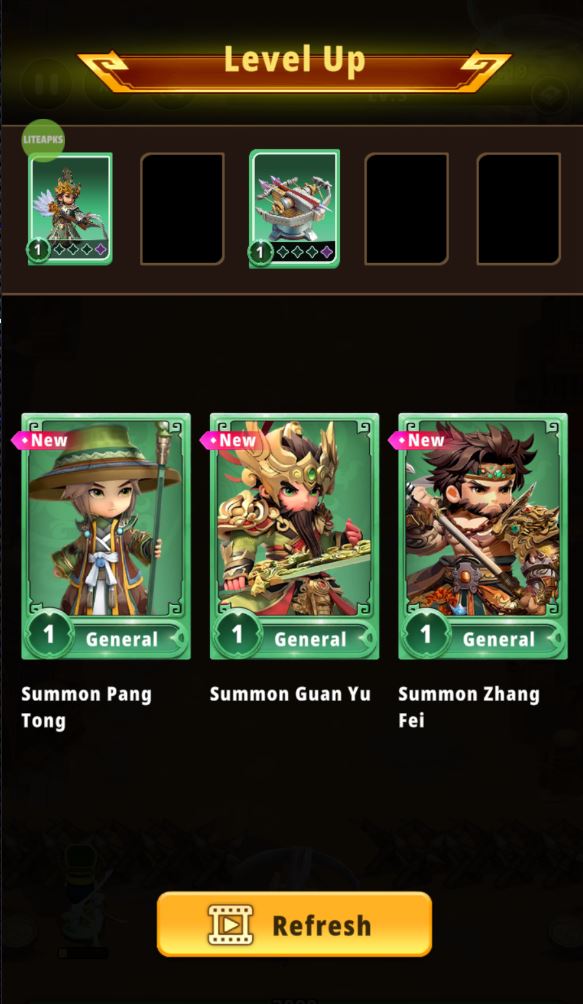
Task: Tap the New badge on Pang Tong card
Action: click(40, 440)
